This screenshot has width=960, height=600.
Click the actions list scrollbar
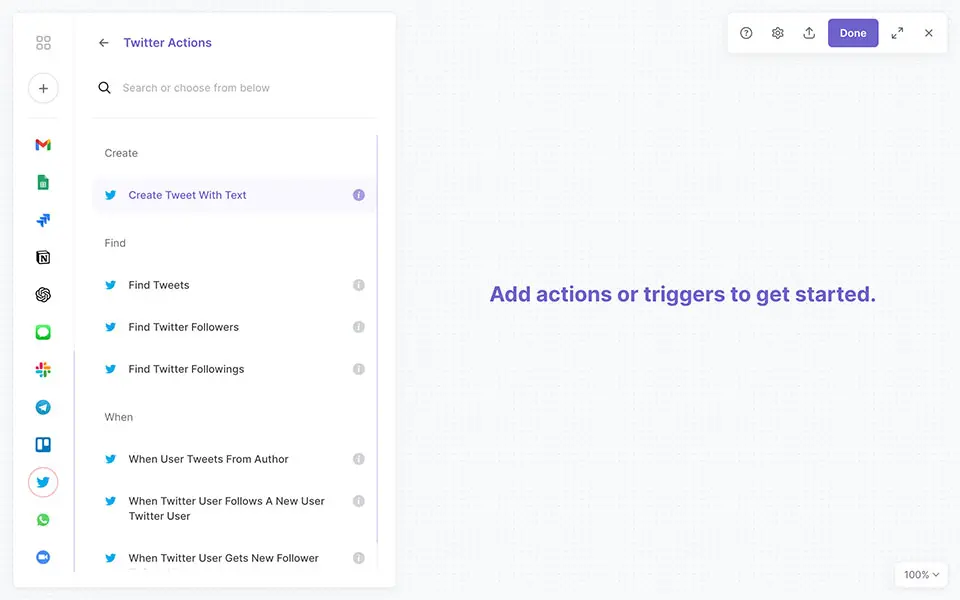377,339
